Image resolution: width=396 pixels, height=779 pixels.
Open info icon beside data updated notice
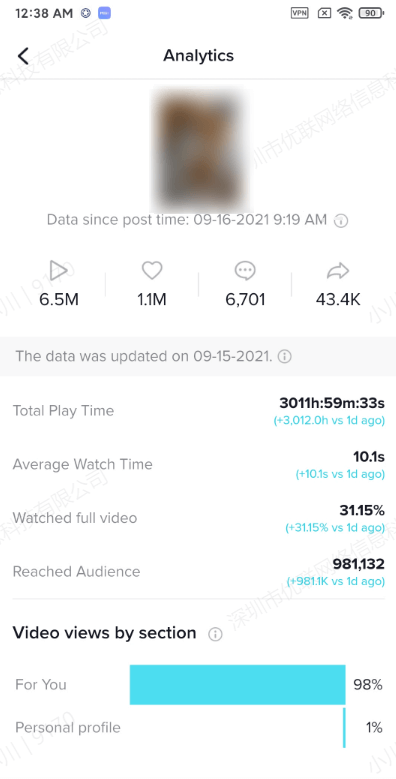tap(285, 357)
